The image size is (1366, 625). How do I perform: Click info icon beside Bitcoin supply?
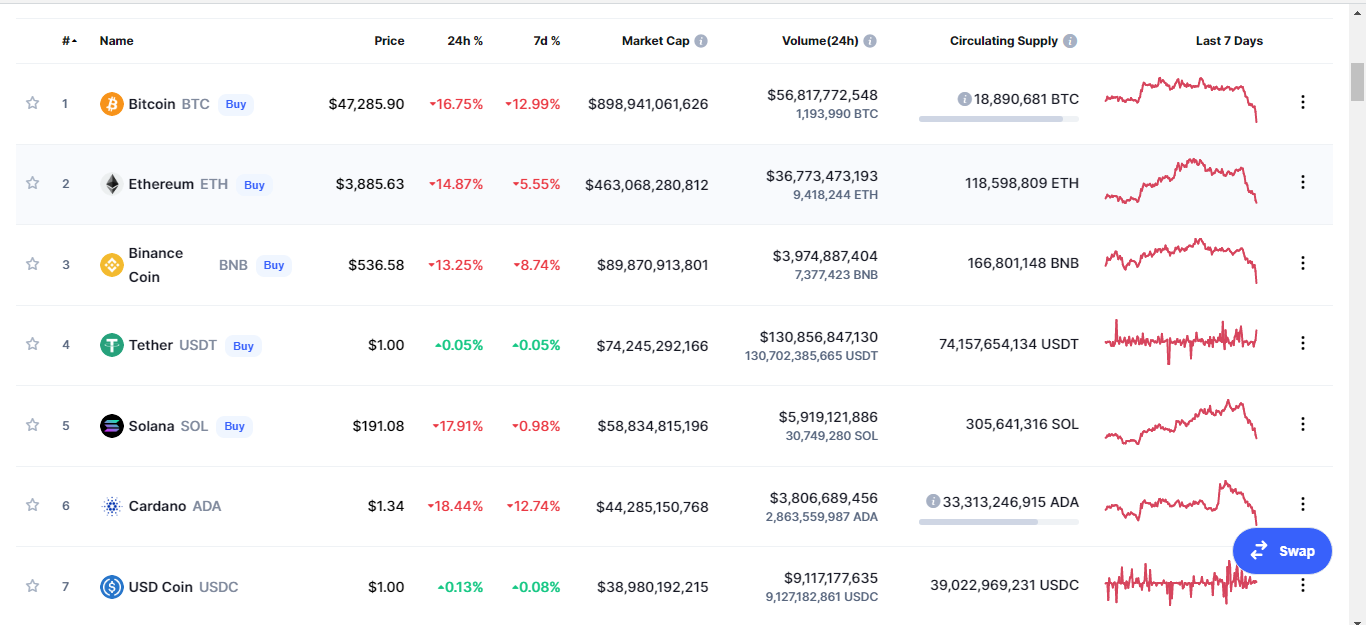coord(964,99)
